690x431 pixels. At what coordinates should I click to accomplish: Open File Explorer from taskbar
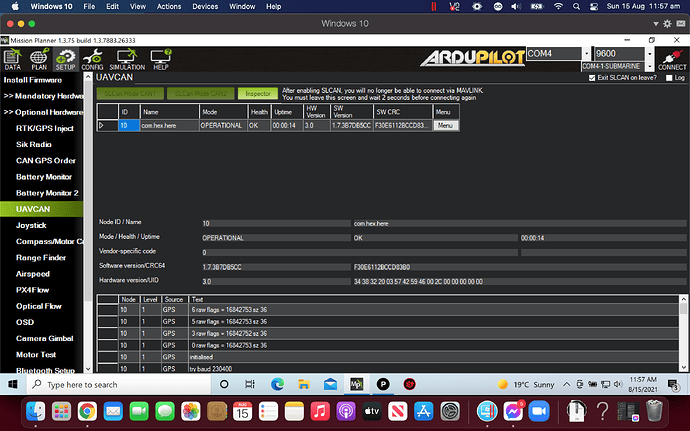point(304,384)
